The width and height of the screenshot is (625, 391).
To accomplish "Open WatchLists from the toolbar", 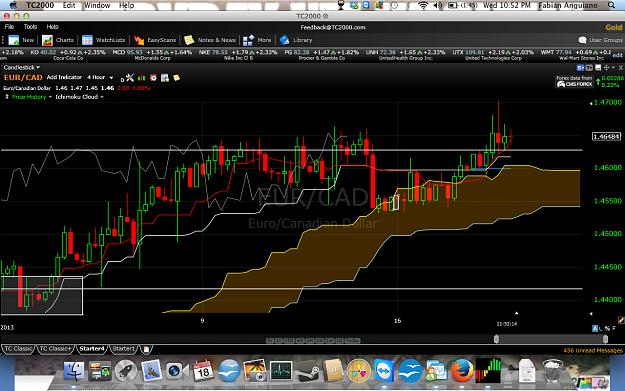I will 104,40.
